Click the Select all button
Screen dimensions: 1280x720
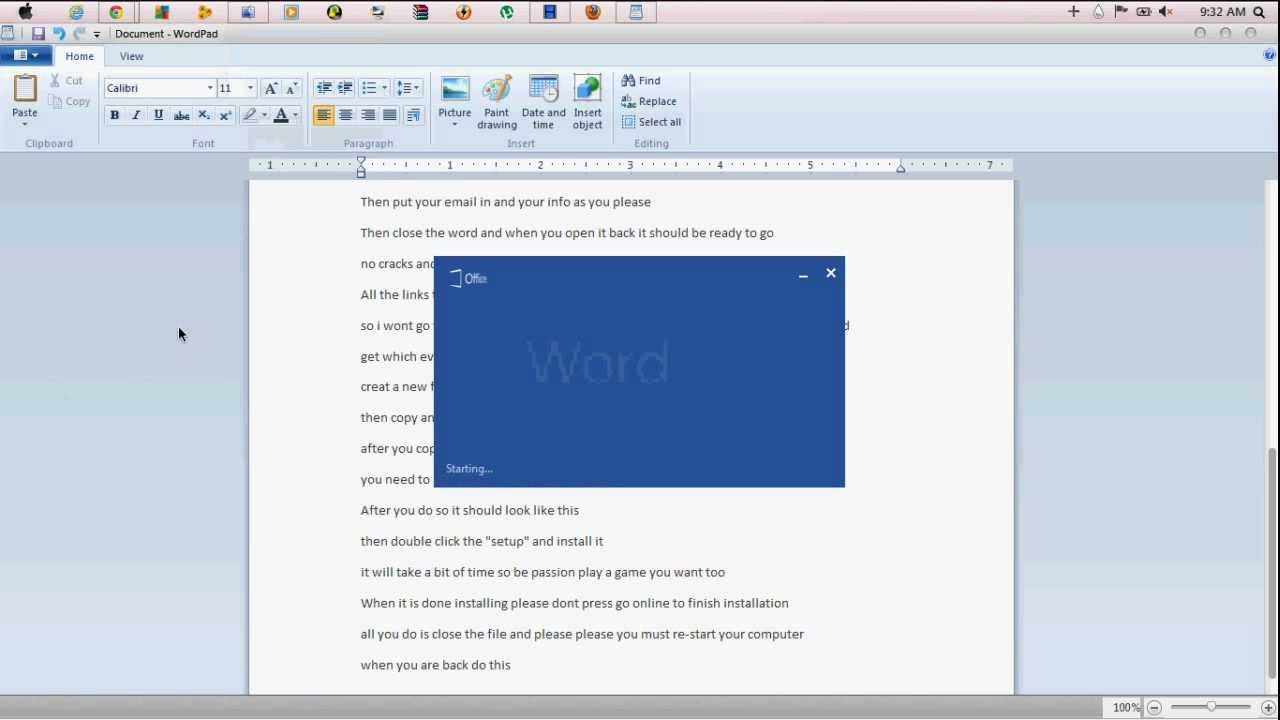tap(651, 123)
